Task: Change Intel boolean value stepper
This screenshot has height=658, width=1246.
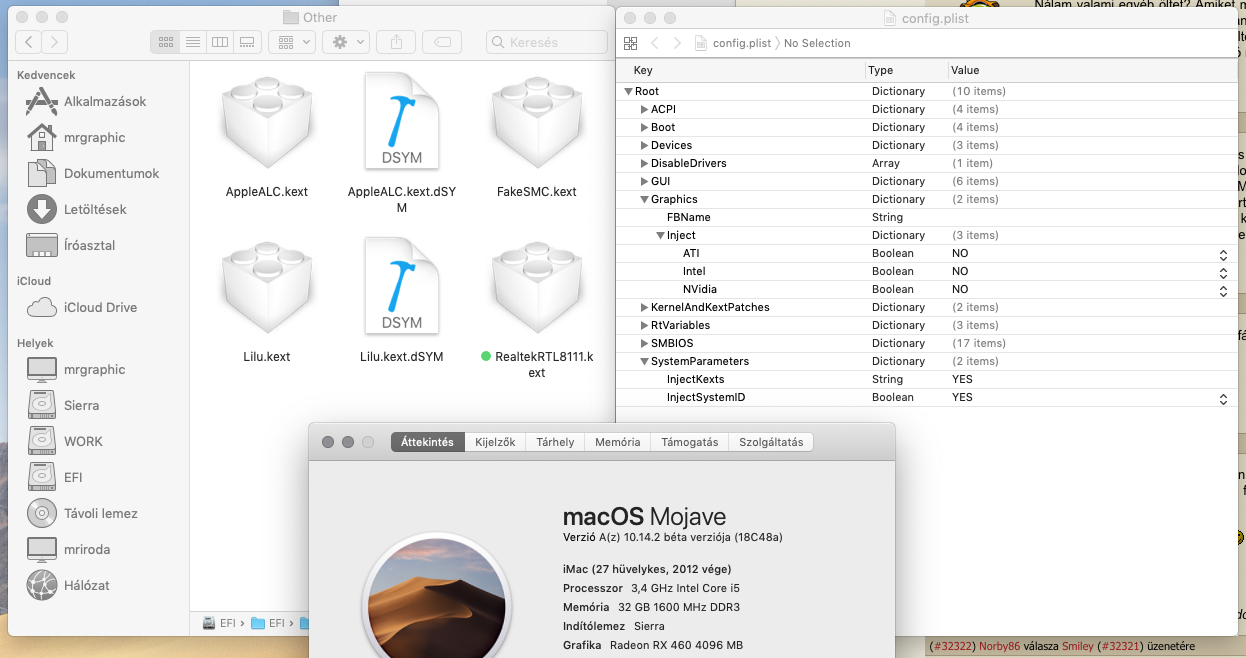Action: point(1222,271)
